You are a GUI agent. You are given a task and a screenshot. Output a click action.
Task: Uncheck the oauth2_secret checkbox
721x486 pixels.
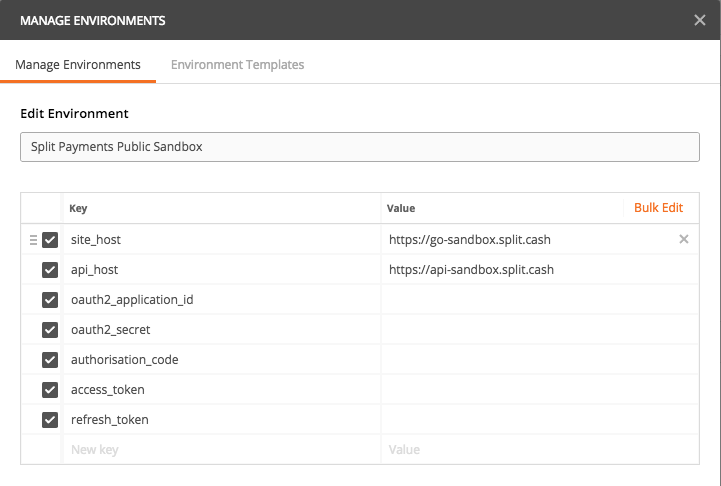[x=50, y=330]
